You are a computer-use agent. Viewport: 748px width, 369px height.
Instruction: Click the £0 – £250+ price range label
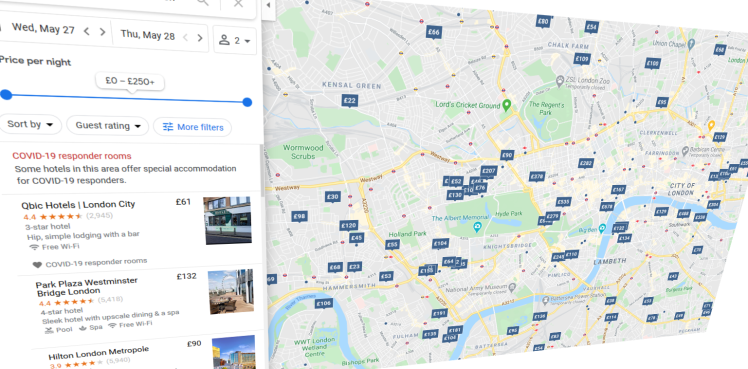pos(130,82)
